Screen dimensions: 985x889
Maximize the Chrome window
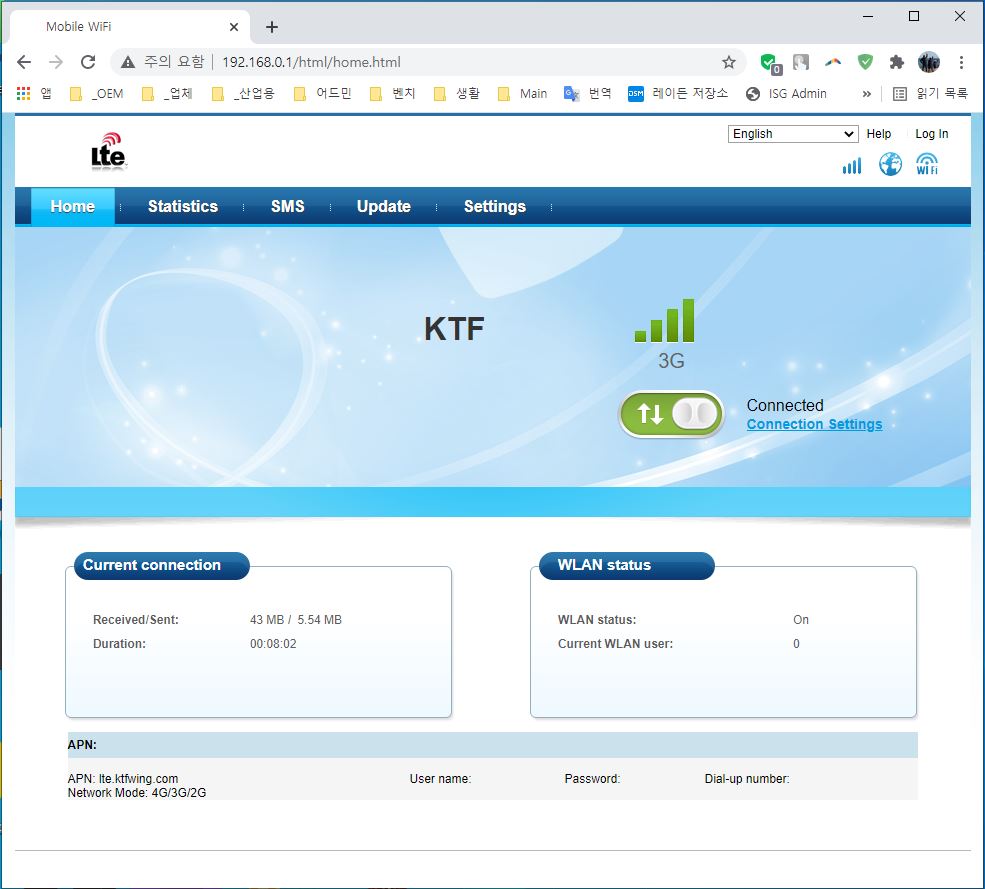coord(914,16)
